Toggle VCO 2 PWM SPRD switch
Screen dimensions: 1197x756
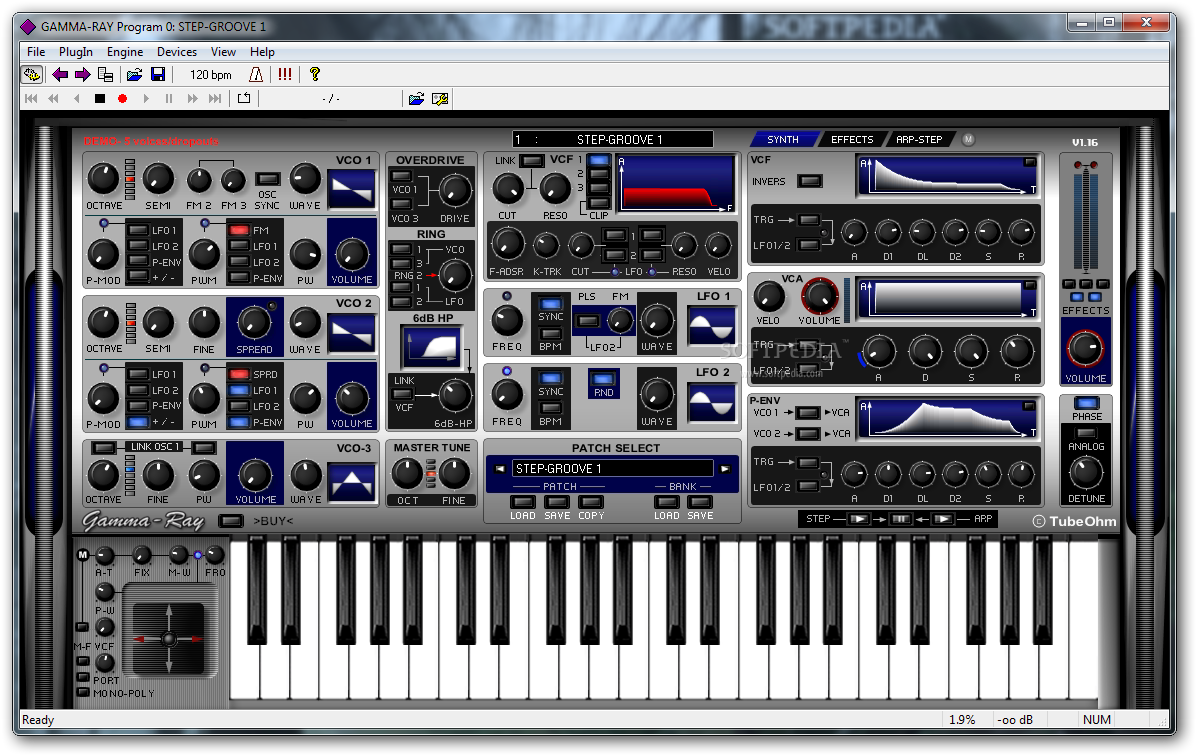point(239,374)
